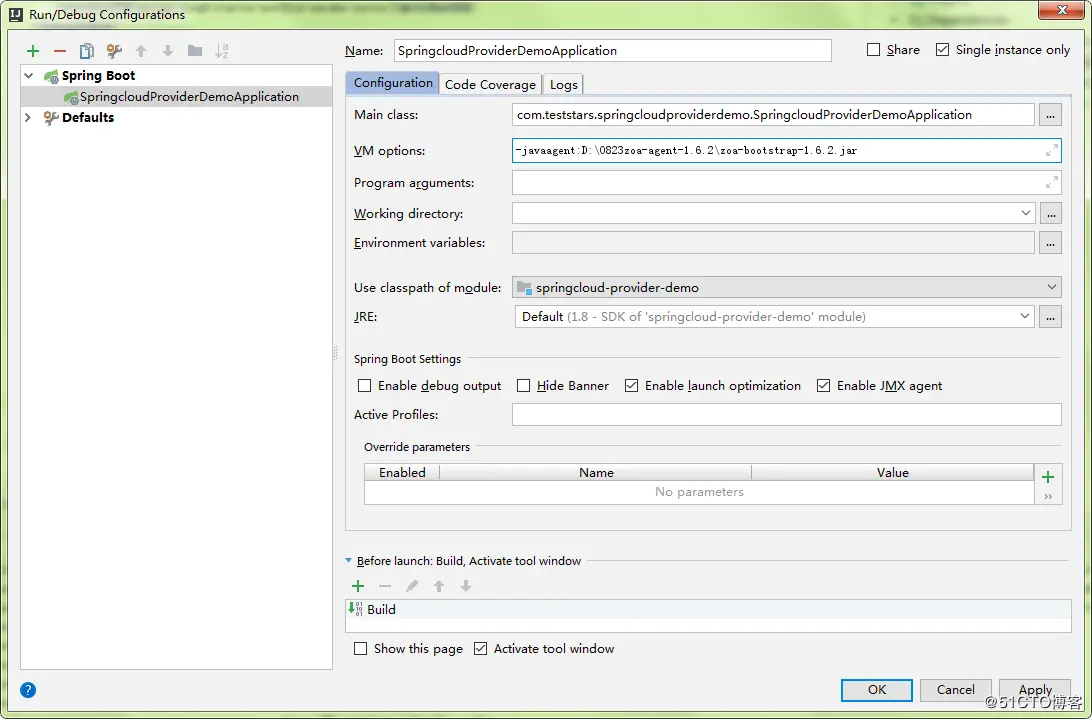This screenshot has width=1092, height=719.
Task: Toggle the Share checkbox
Action: 873,49
